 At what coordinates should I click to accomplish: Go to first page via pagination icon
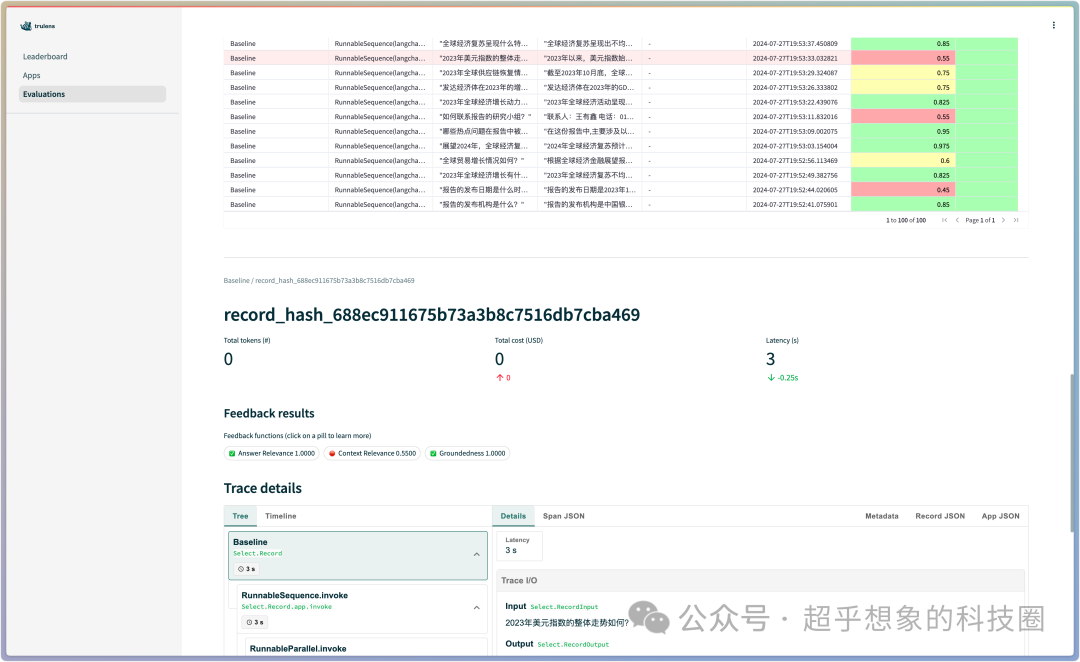point(944,219)
